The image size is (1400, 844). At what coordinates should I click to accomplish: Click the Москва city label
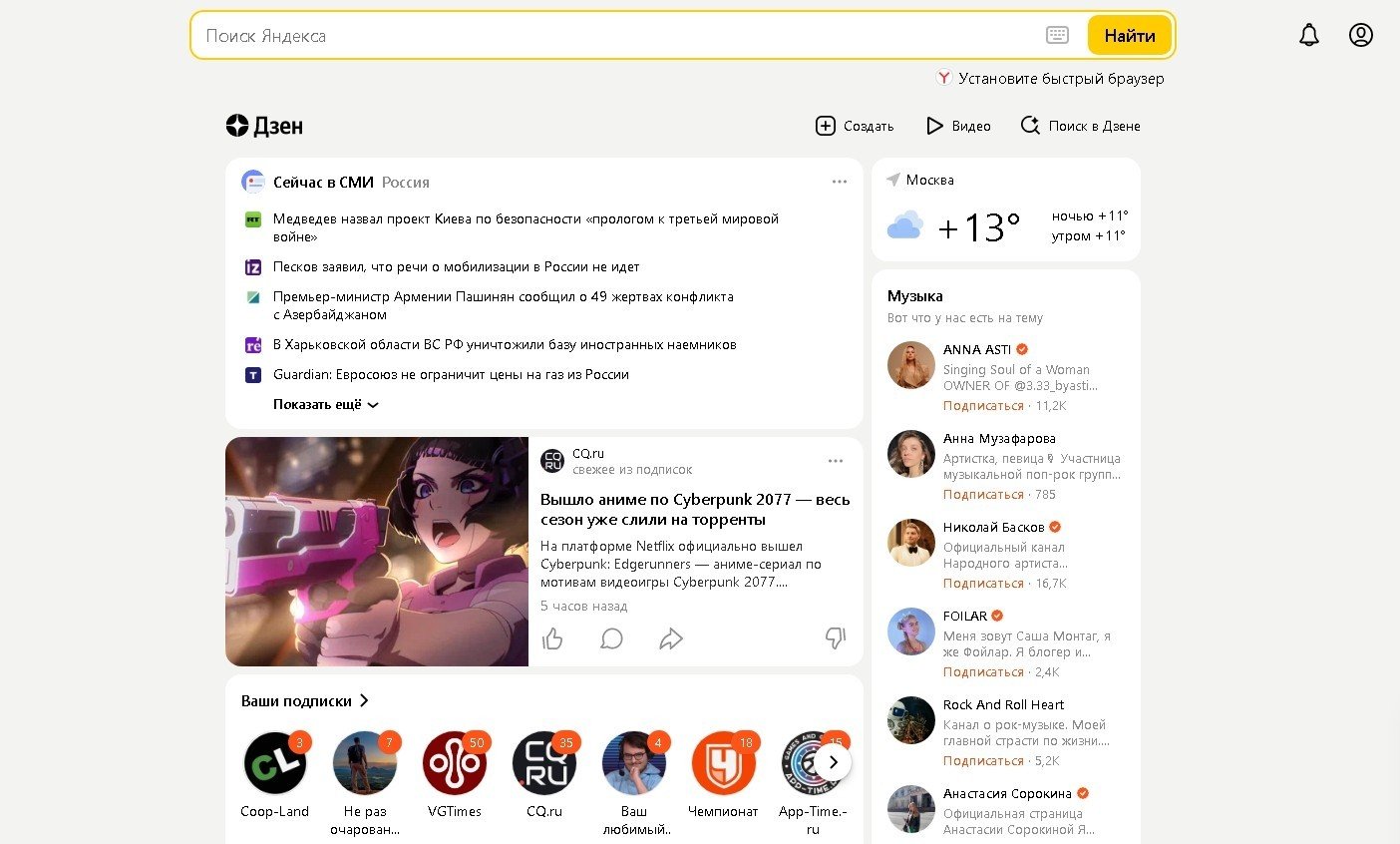point(930,180)
